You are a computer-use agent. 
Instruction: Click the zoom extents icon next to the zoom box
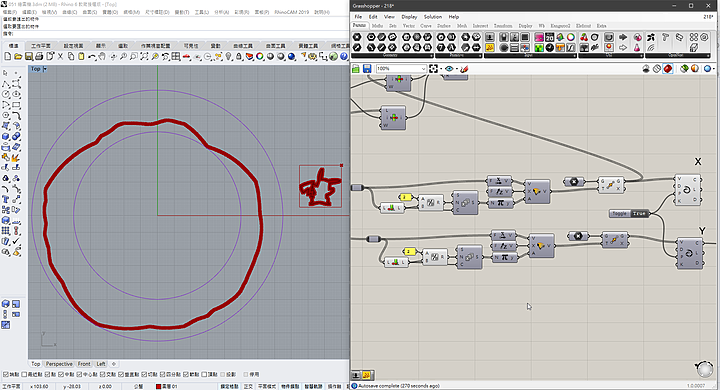[433, 68]
